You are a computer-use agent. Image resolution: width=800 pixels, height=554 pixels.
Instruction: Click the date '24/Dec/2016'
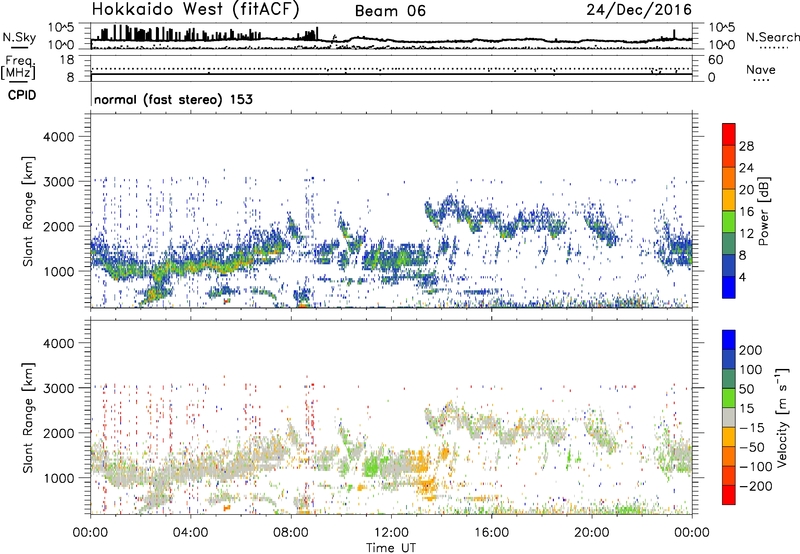[639, 10]
